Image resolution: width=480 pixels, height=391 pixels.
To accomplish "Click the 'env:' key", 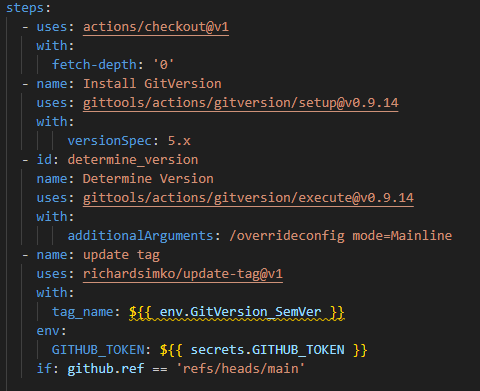I will (52, 331).
